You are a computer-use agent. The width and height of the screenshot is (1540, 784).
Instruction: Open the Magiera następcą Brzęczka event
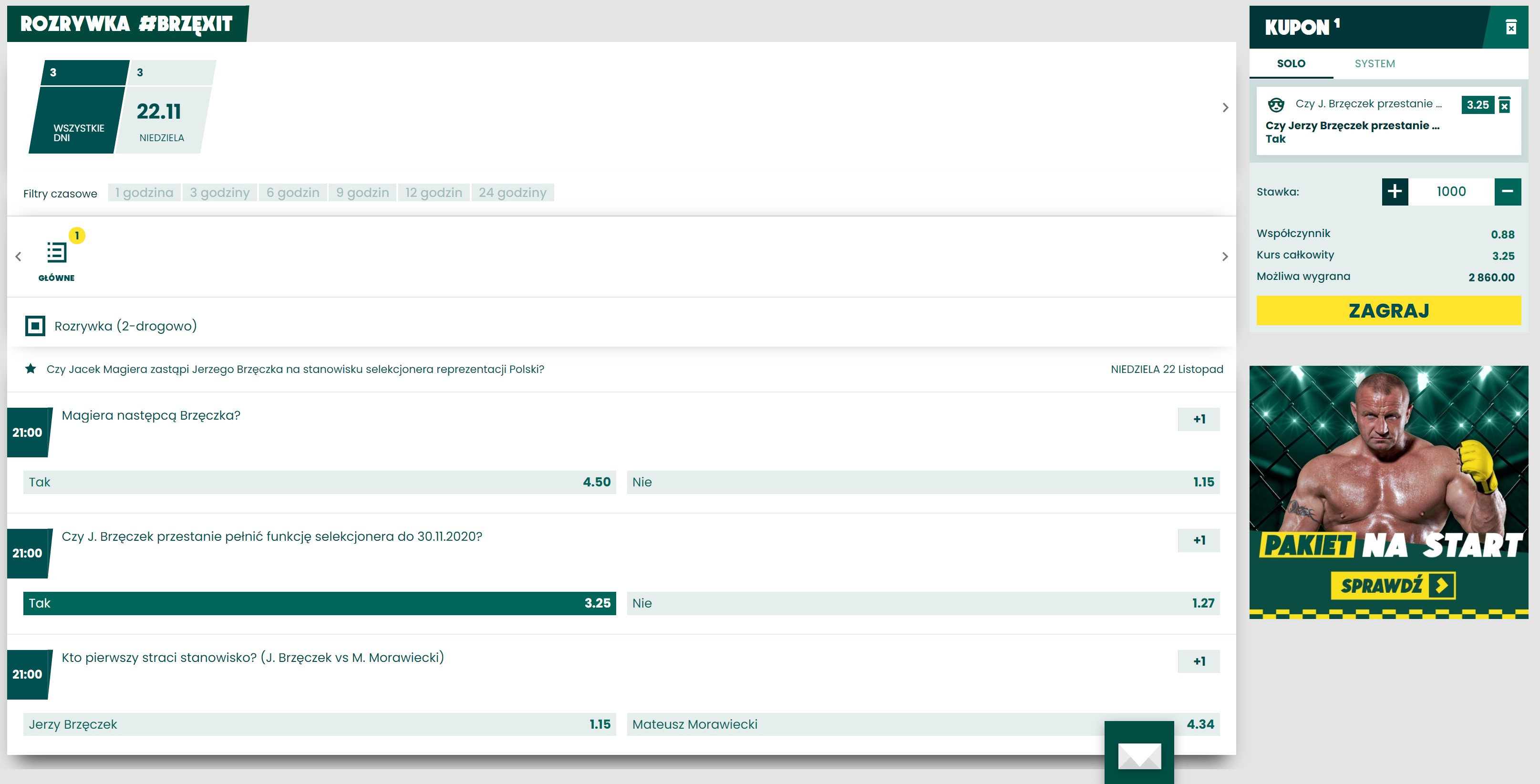click(151, 415)
